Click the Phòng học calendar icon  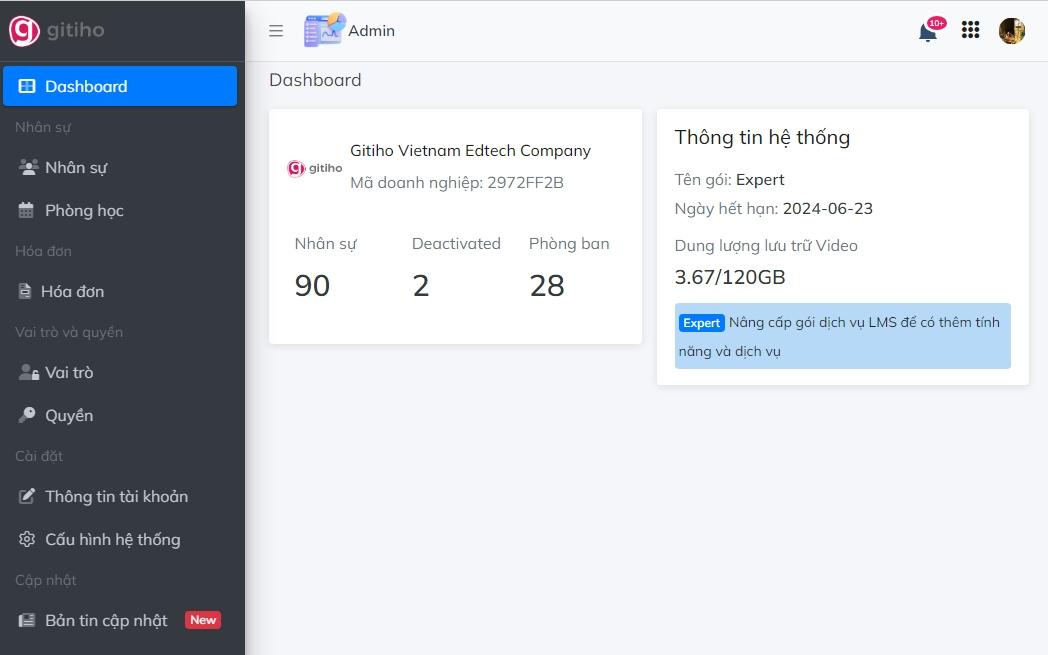27,210
